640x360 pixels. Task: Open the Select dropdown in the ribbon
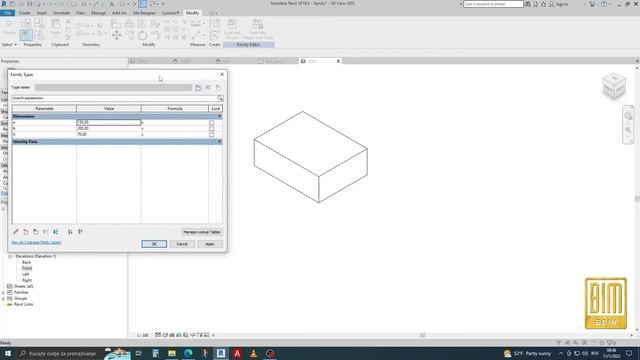pyautogui.click(x=9, y=44)
